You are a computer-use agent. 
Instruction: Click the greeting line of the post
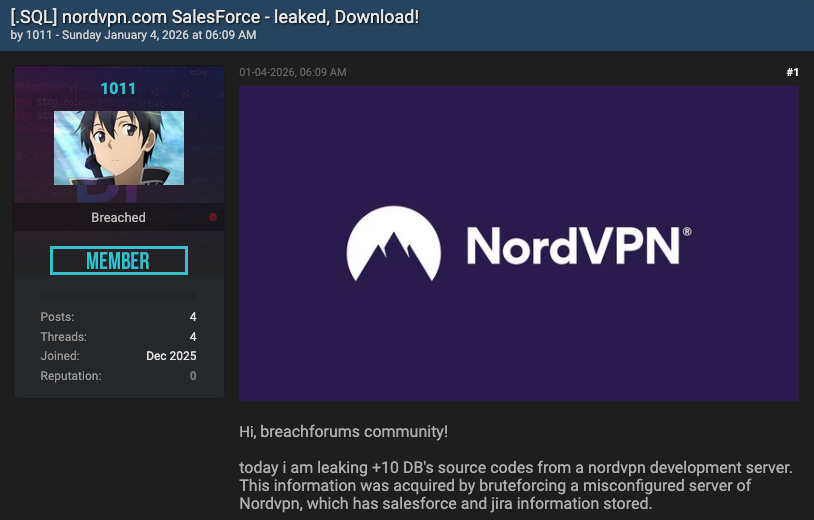coord(343,432)
